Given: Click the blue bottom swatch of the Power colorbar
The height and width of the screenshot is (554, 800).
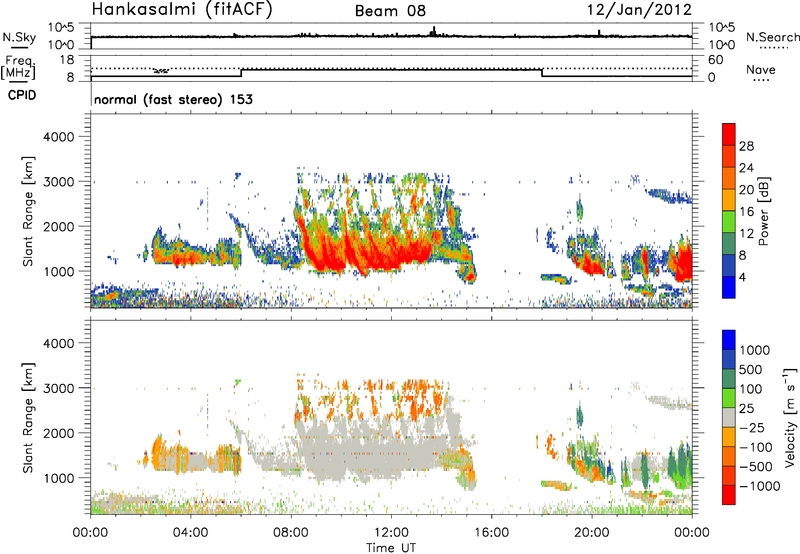Looking at the screenshot, I should point(729,287).
